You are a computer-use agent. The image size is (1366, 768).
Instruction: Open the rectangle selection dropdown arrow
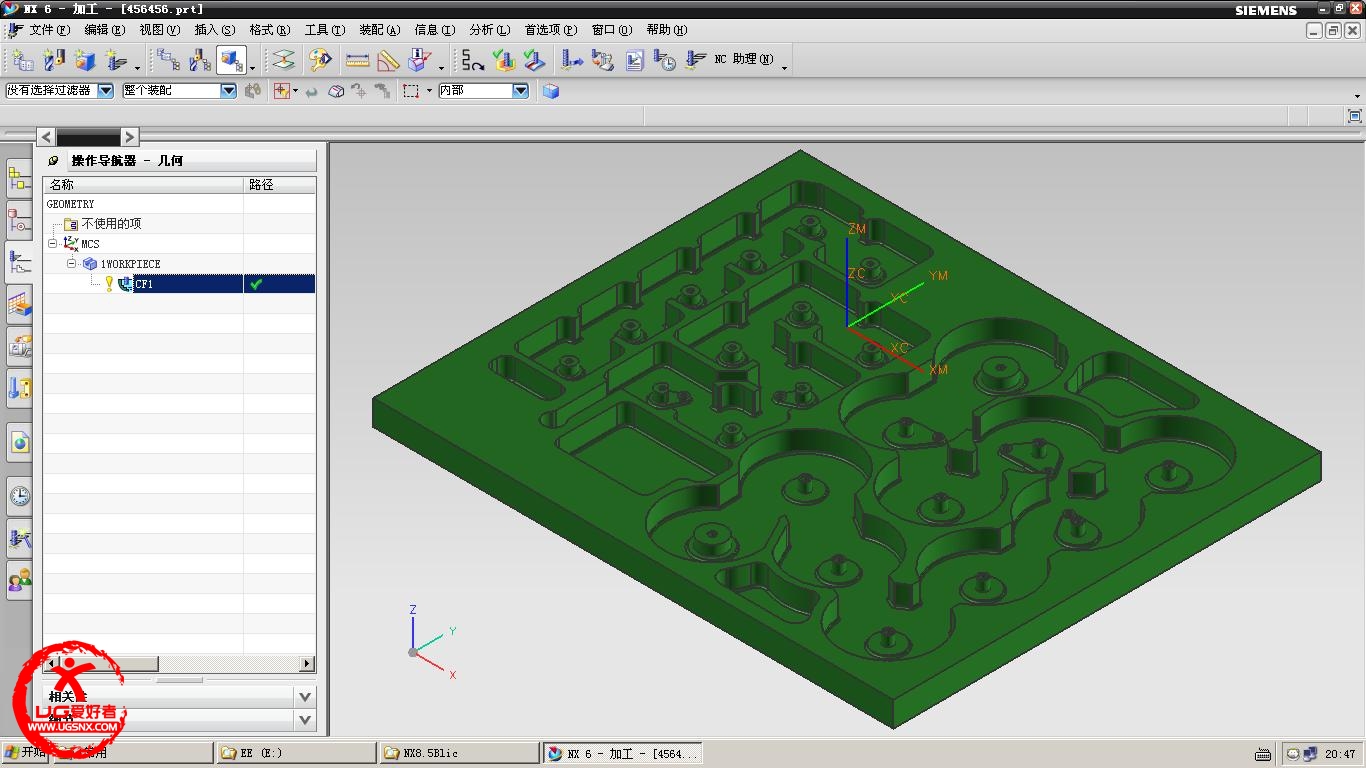pyautogui.click(x=429, y=91)
